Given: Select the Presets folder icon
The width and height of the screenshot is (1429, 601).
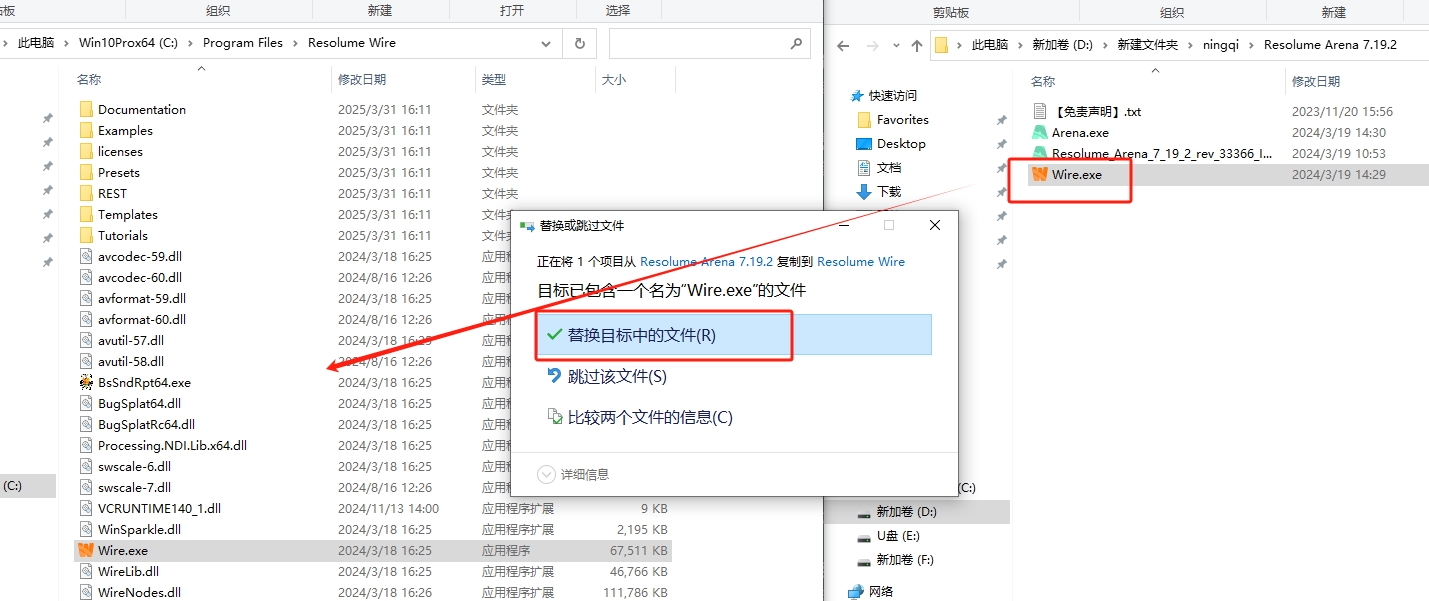Looking at the screenshot, I should point(86,172).
